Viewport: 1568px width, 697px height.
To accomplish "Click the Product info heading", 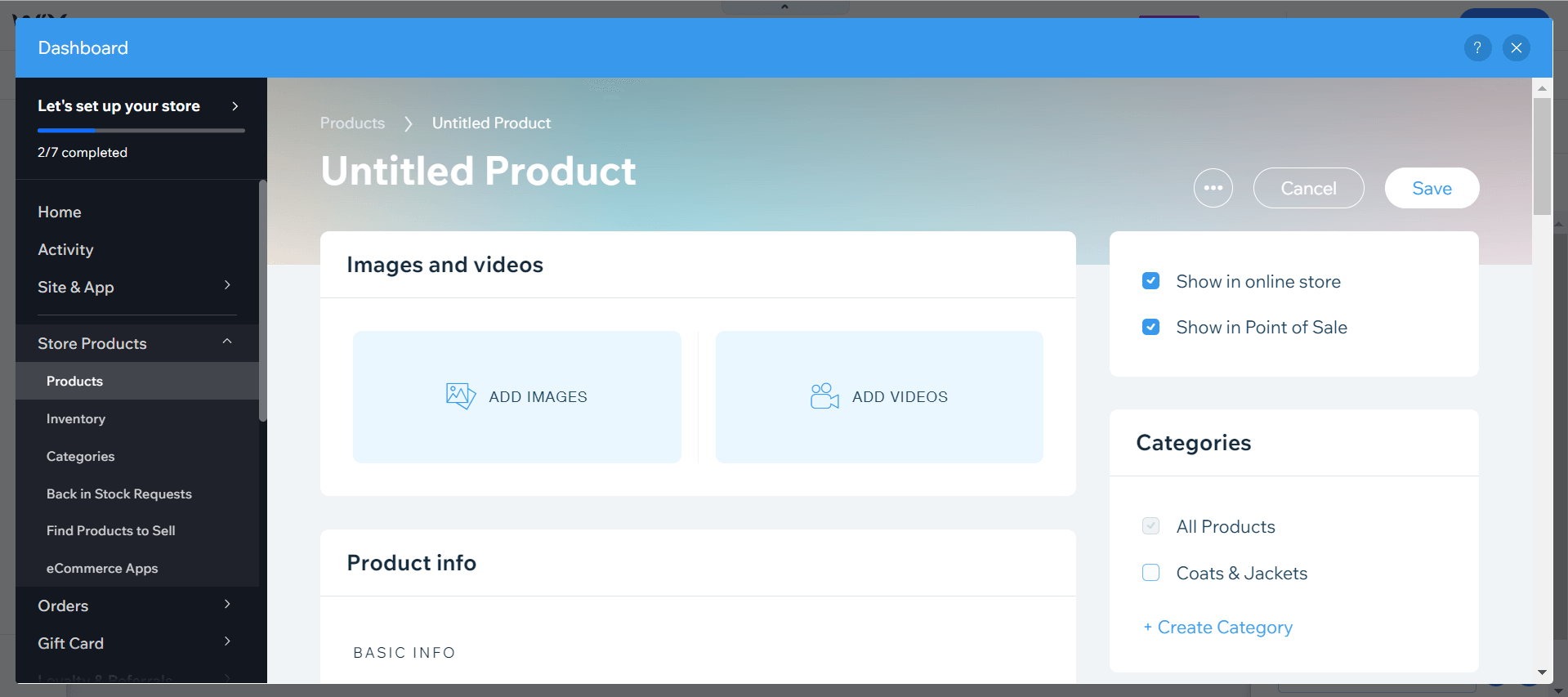I will tap(412, 563).
